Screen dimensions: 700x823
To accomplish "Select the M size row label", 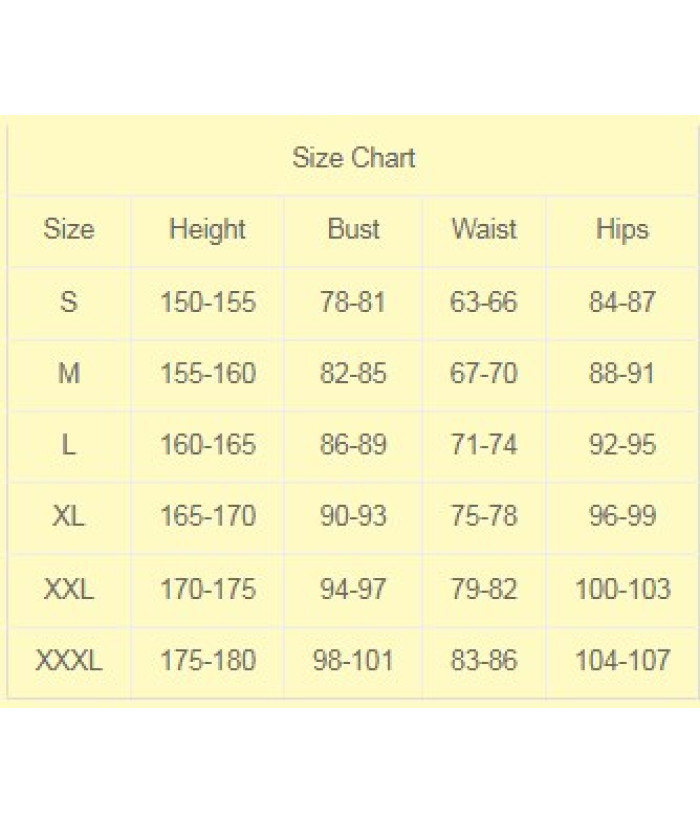I will coord(69,374).
